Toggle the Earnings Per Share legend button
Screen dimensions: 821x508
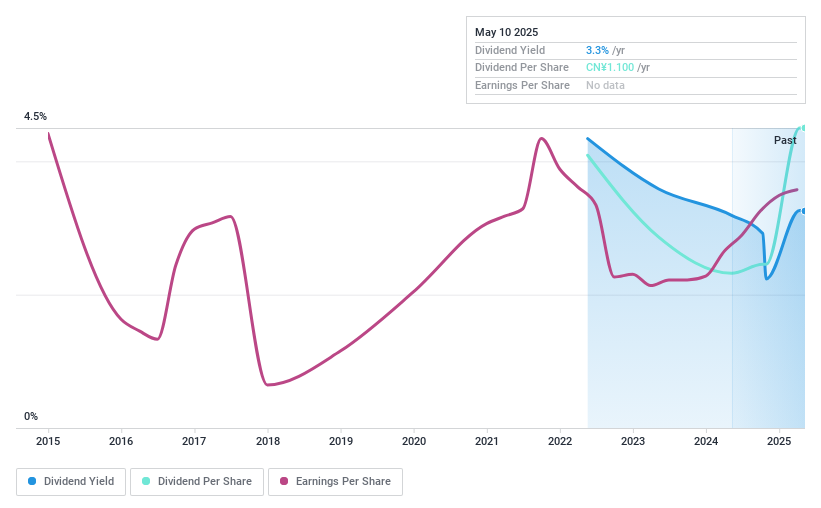335,481
